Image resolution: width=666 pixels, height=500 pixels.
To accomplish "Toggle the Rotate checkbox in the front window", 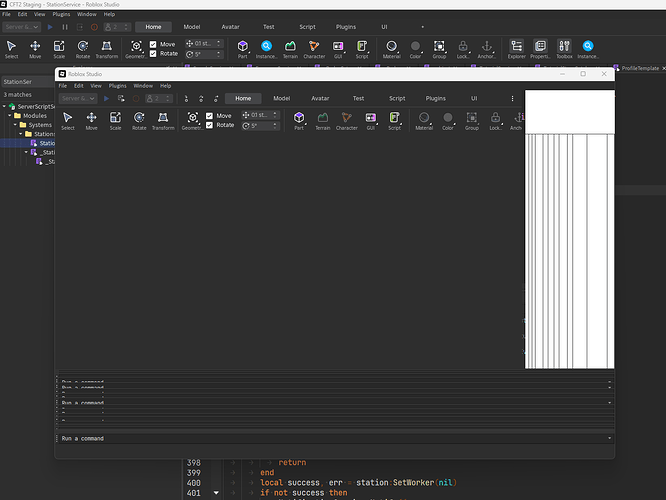I will point(208,125).
